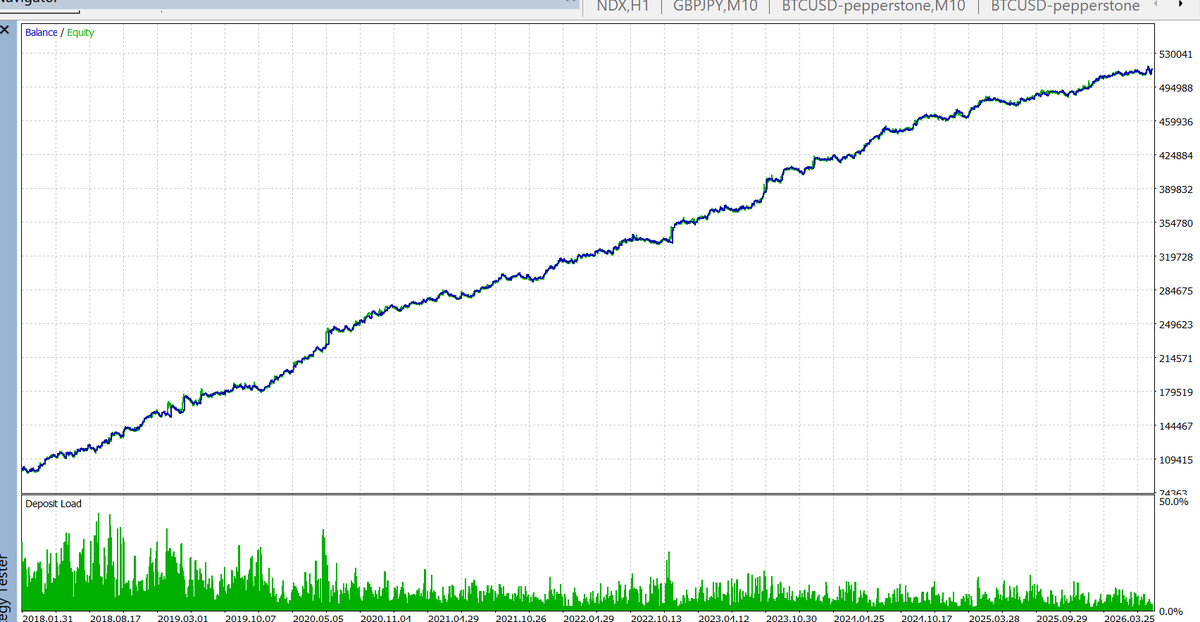1200x622 pixels.
Task: Click the 319728 axis value
Action: (1178, 257)
